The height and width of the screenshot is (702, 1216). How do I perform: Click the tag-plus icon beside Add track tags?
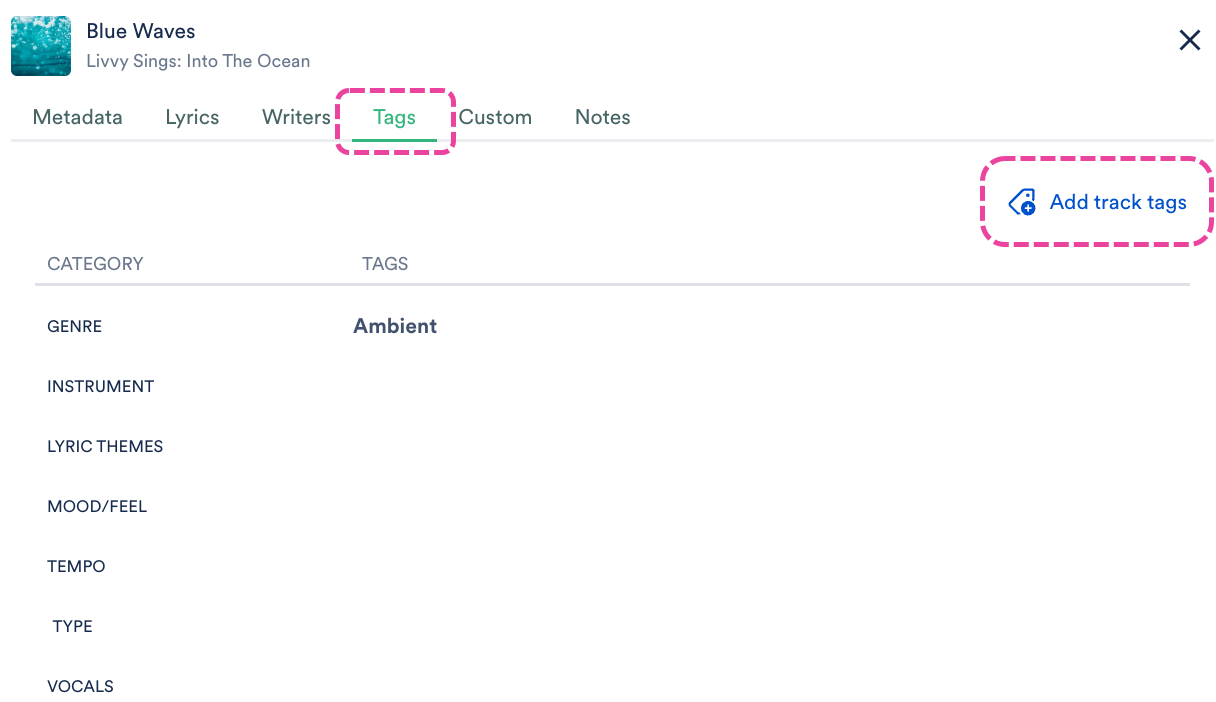1022,202
